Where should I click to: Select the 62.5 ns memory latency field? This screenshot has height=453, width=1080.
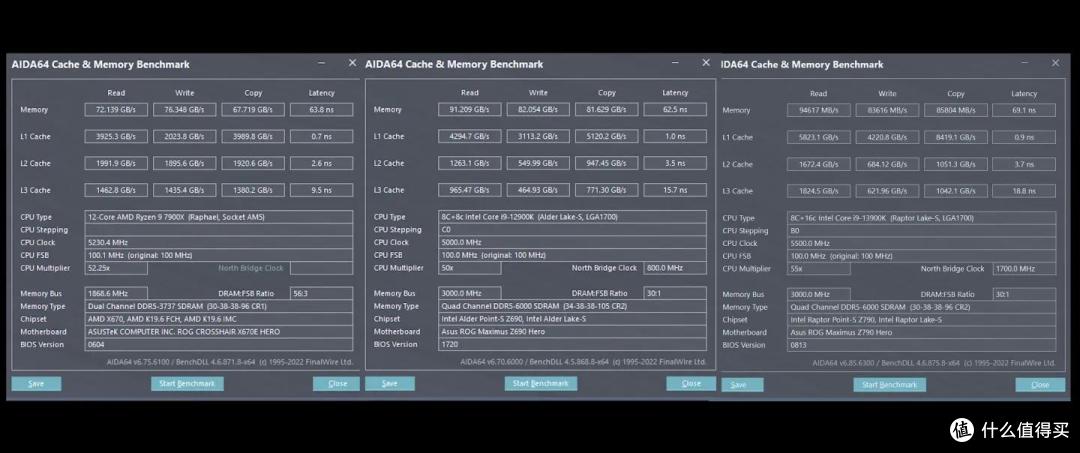pyautogui.click(x=675, y=109)
